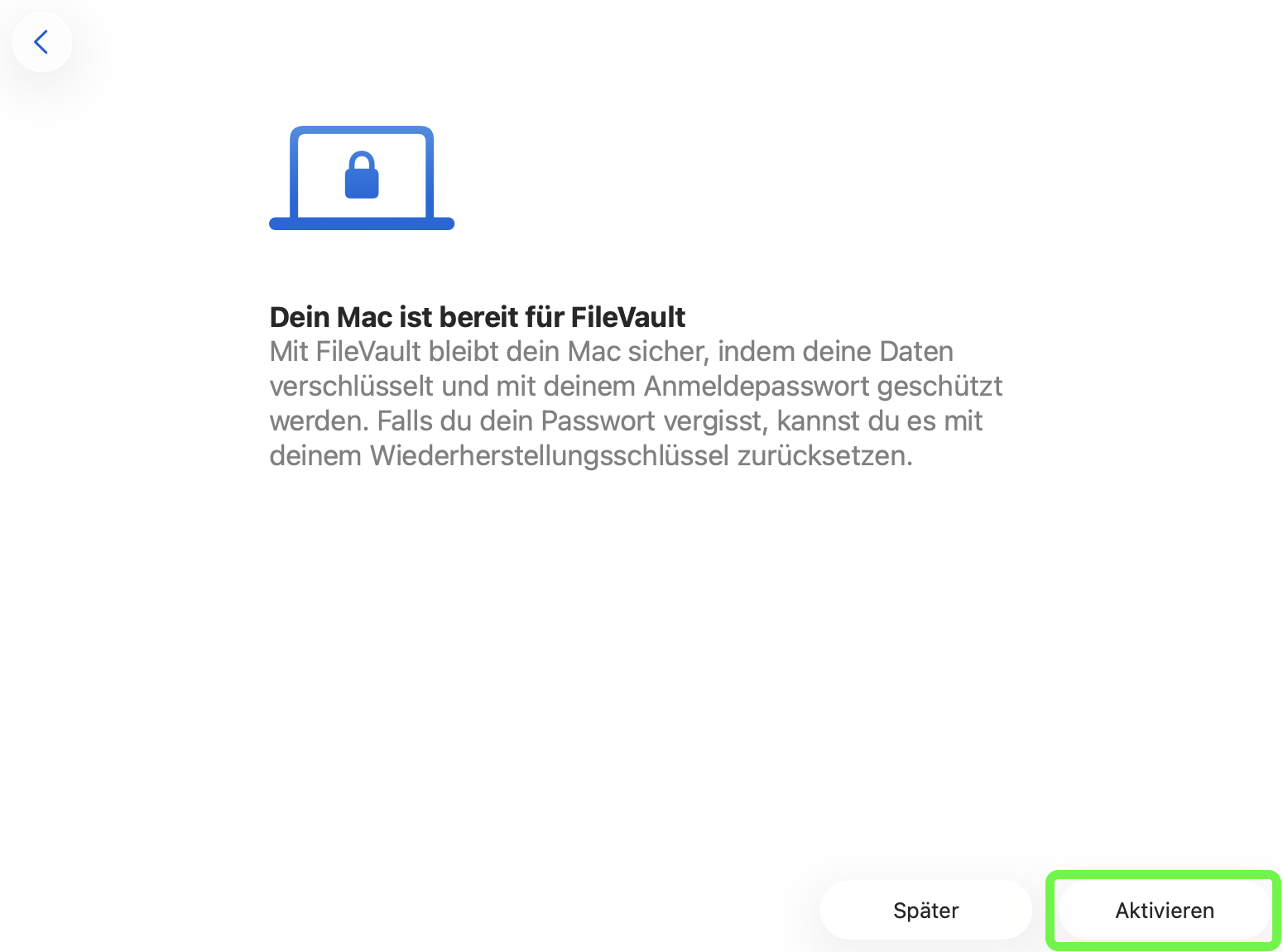This screenshot has width=1283, height=952.
Task: Go back using the blue chevron button
Action: click(41, 41)
